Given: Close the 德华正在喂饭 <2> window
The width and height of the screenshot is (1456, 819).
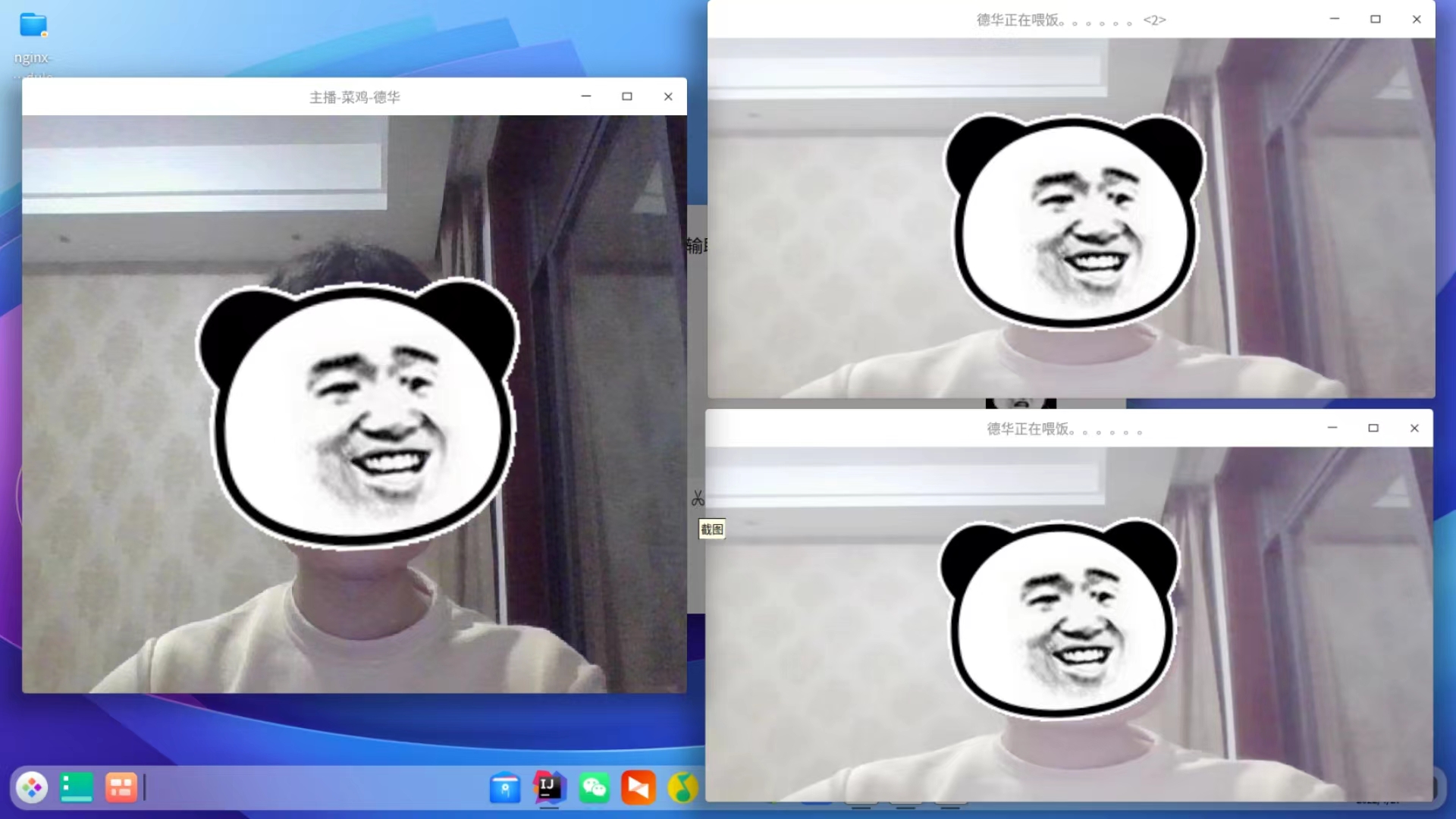Looking at the screenshot, I should pos(1417,19).
